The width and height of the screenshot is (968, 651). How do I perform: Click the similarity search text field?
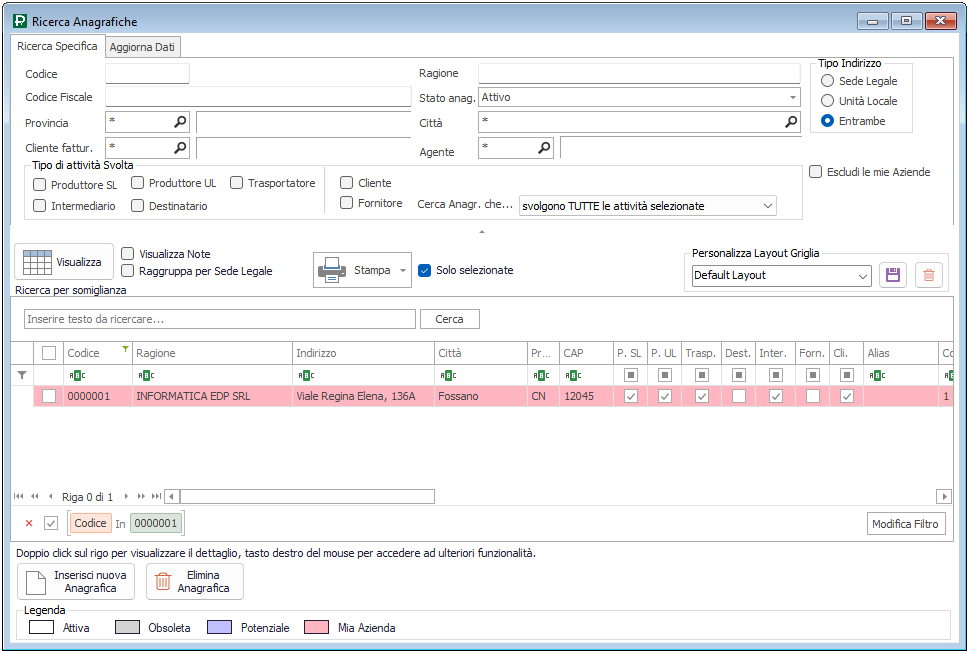(x=219, y=319)
